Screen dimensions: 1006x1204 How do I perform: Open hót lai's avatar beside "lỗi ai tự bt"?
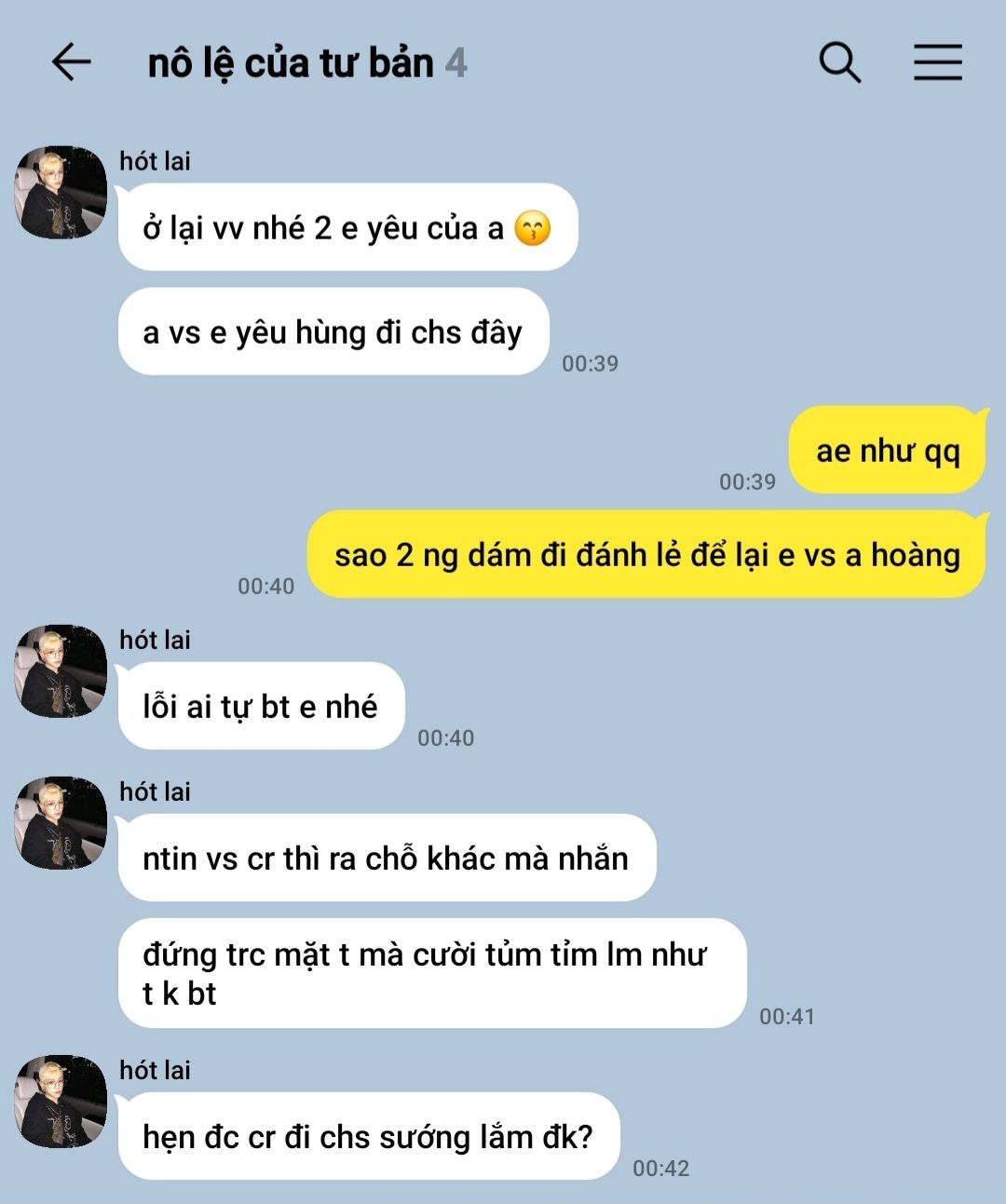(61, 670)
